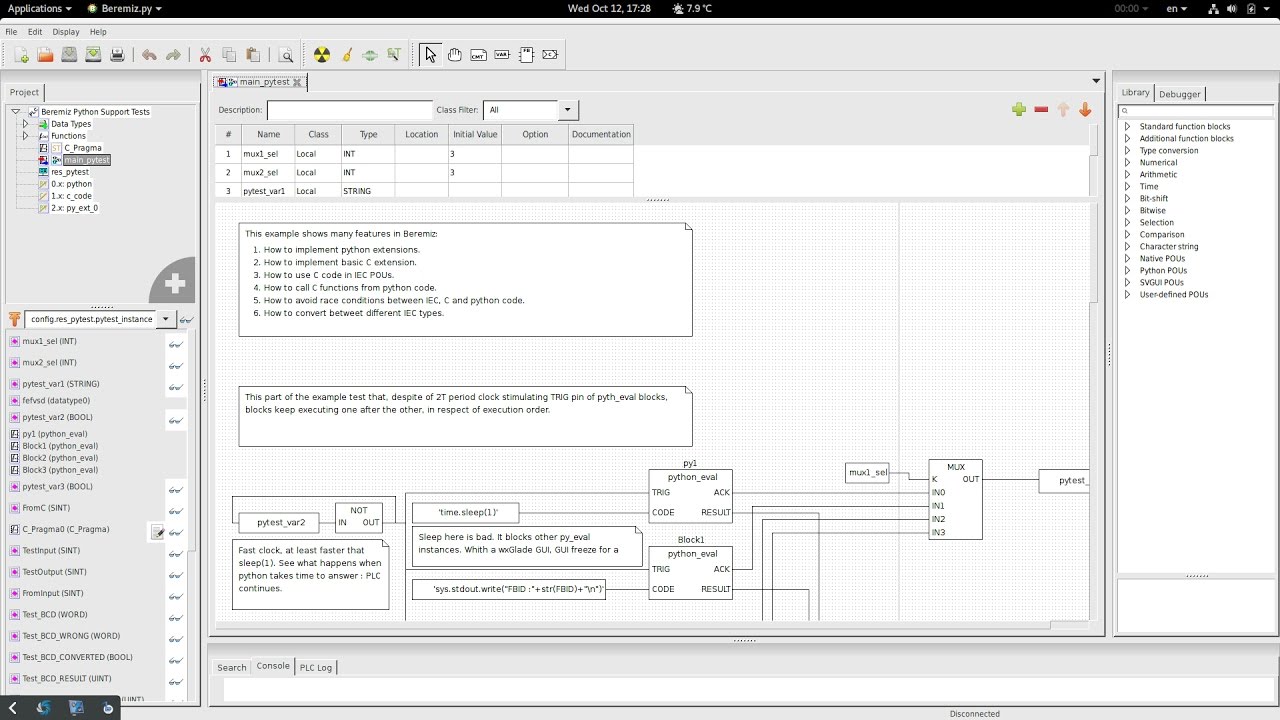Edit C_Pragma0 with the pencil icon

pyautogui.click(x=157, y=533)
